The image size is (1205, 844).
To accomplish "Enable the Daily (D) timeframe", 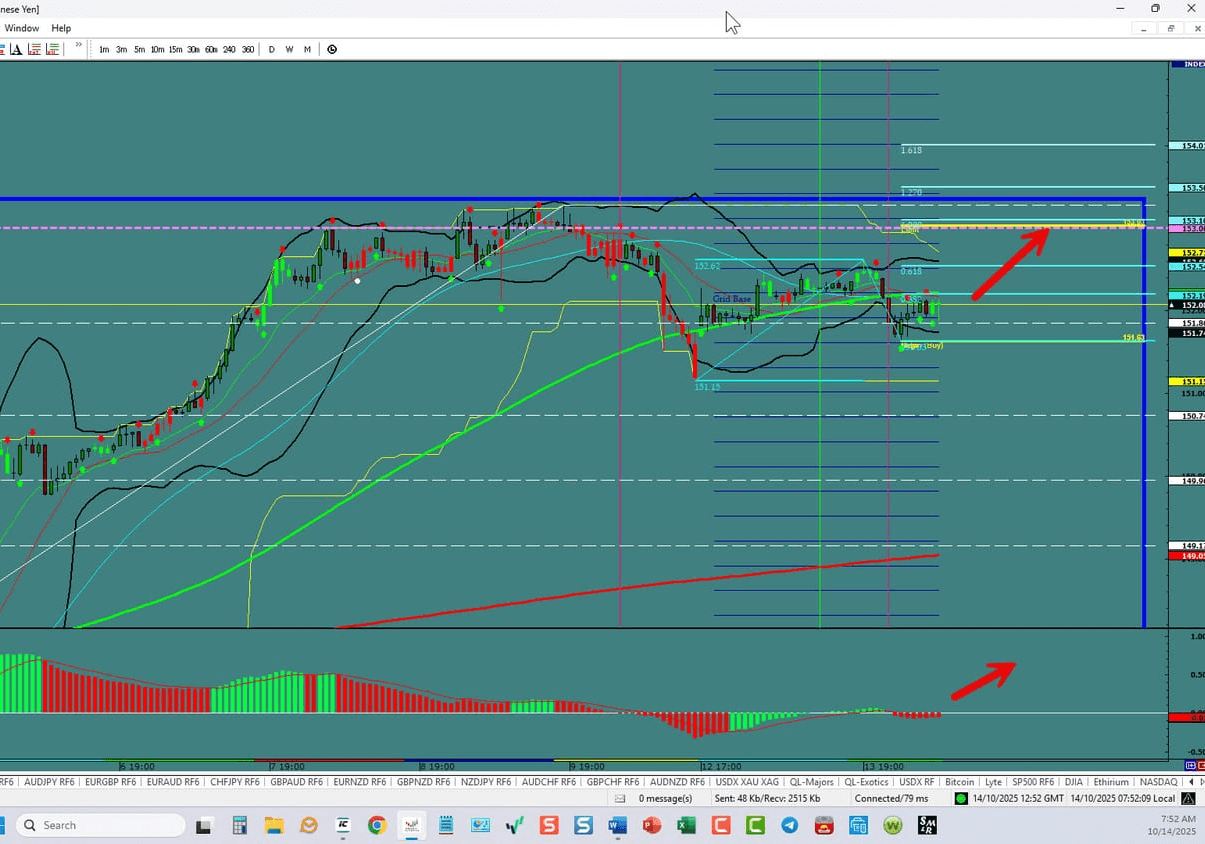I will [x=271, y=49].
